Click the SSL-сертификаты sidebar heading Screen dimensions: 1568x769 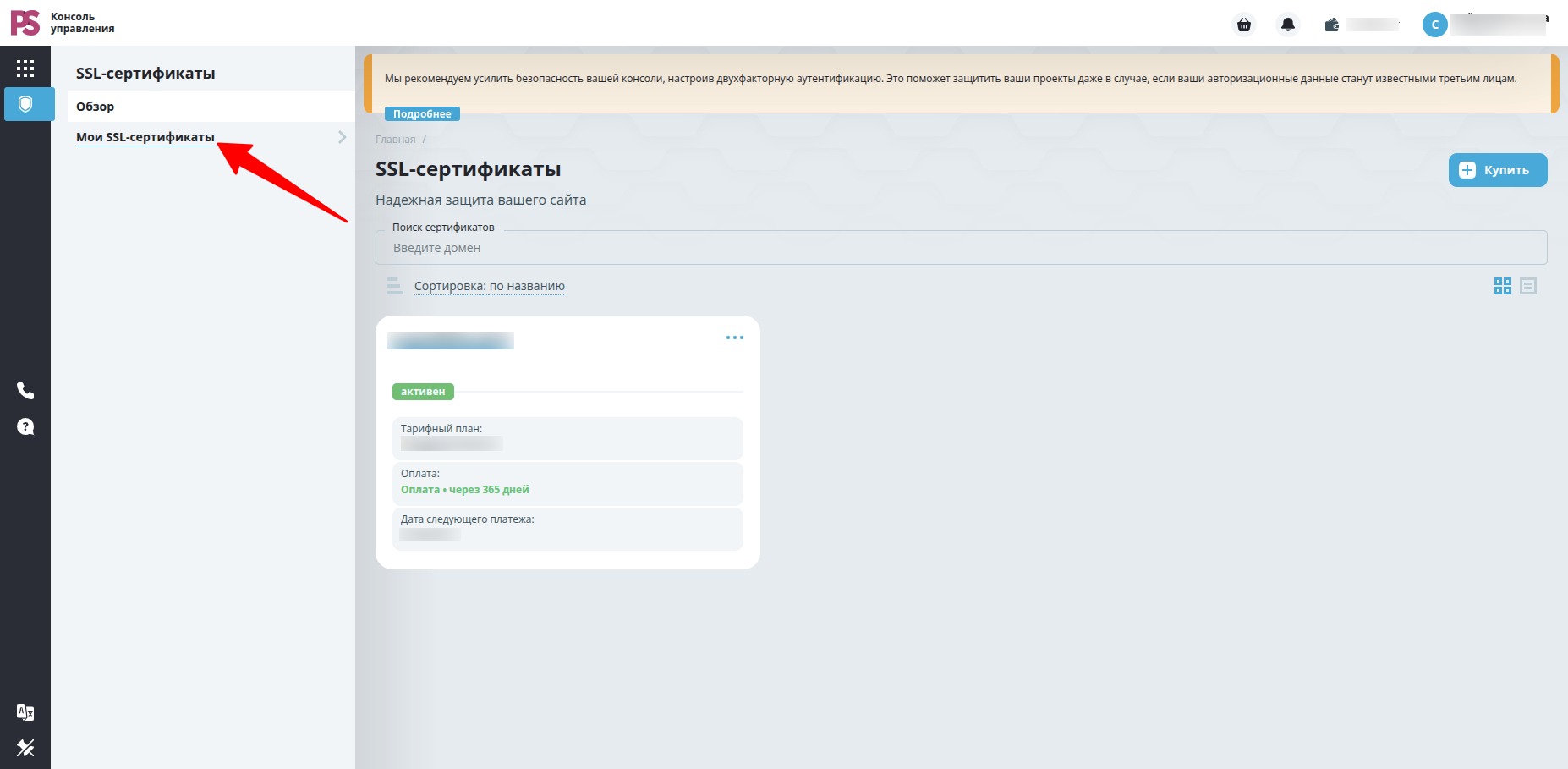click(145, 74)
